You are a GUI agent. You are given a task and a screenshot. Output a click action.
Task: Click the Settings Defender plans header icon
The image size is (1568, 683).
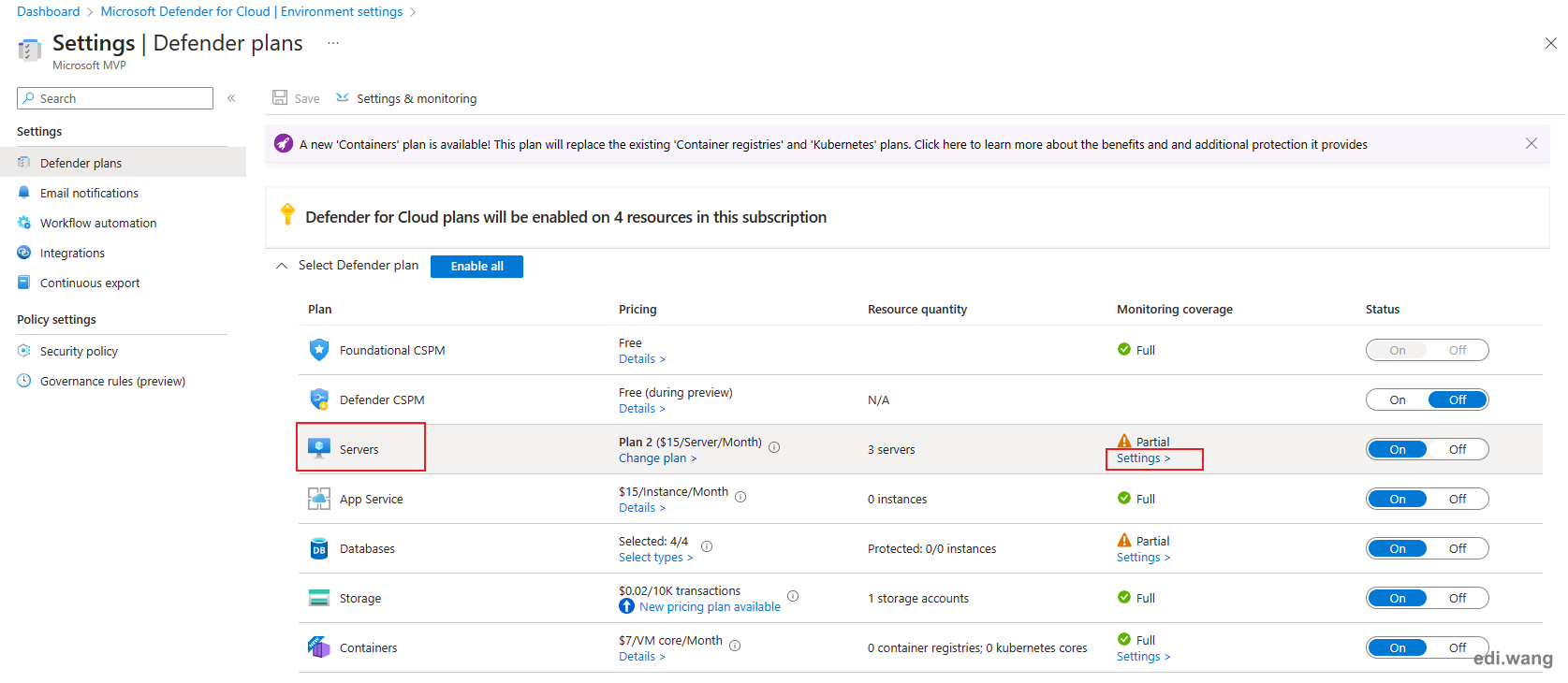(x=30, y=50)
